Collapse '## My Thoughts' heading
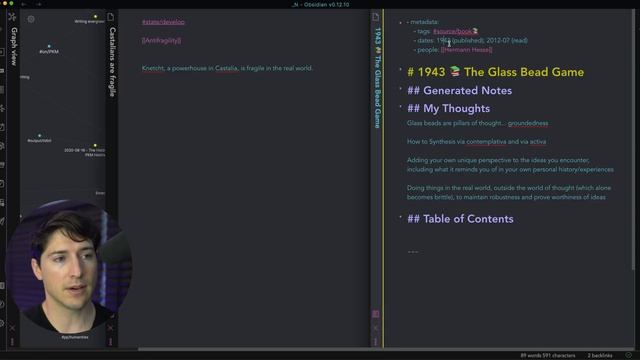This screenshot has height=360, width=640. (400, 106)
